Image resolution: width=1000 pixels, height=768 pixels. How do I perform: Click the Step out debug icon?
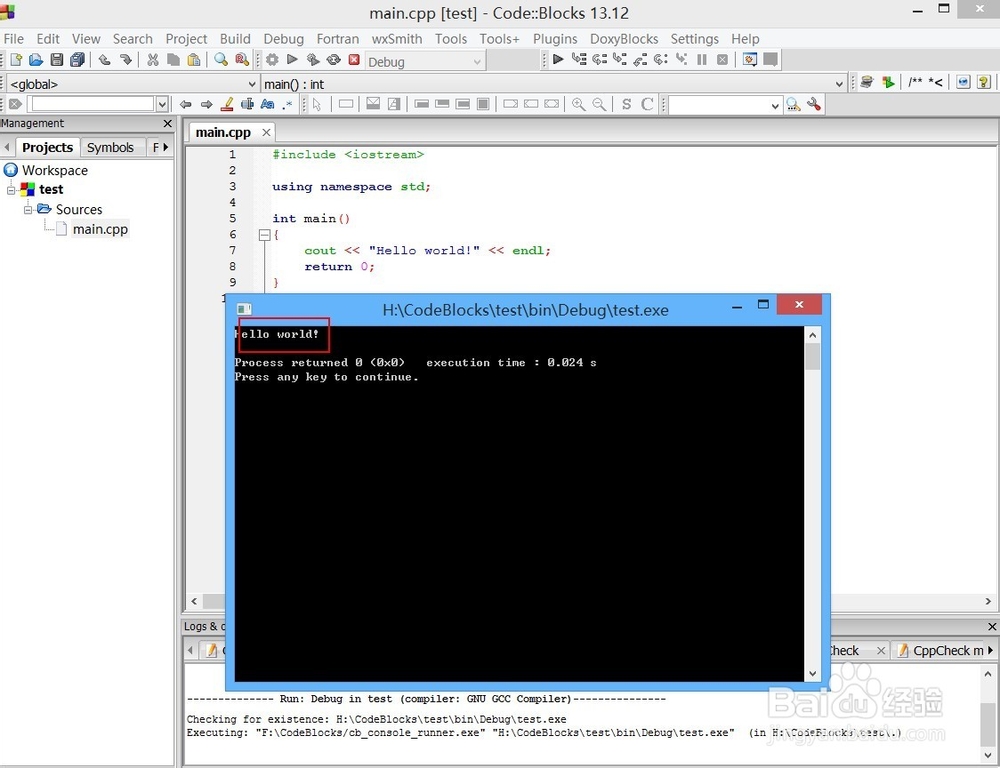click(640, 59)
